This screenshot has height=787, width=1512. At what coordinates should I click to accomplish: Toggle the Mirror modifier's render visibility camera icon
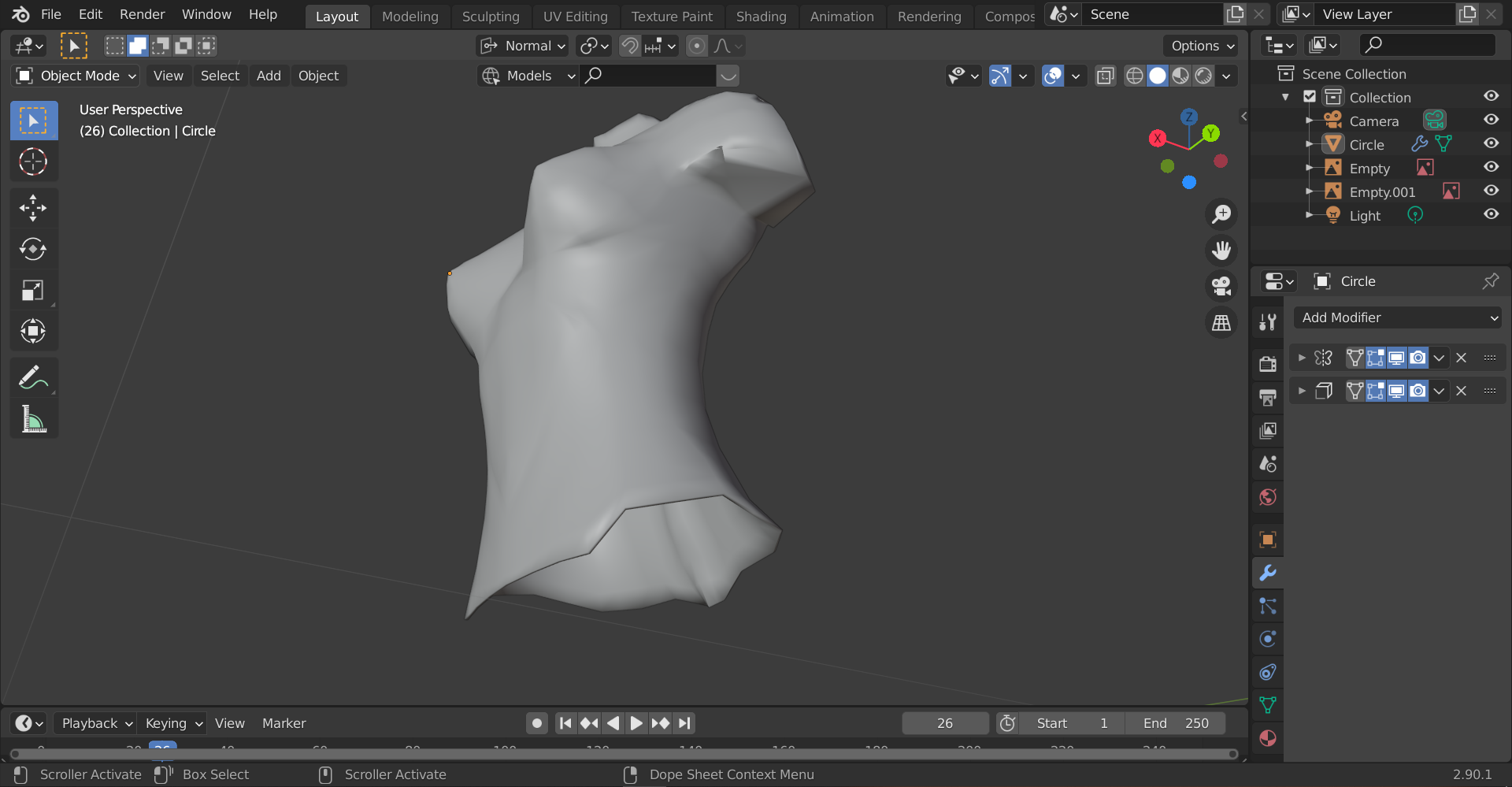point(1417,357)
